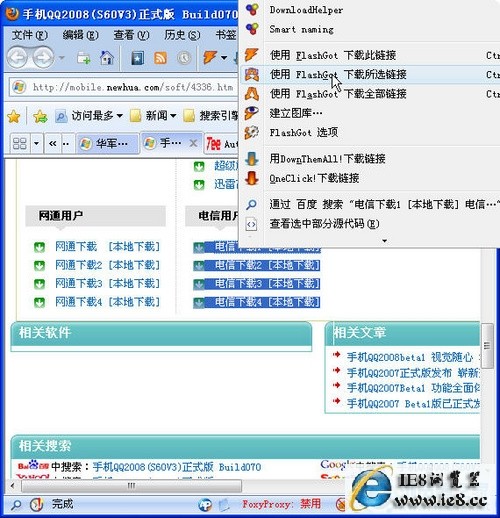Open the 历史(S) menu
This screenshot has height=518, width=500.
pyautogui.click(x=182, y=35)
